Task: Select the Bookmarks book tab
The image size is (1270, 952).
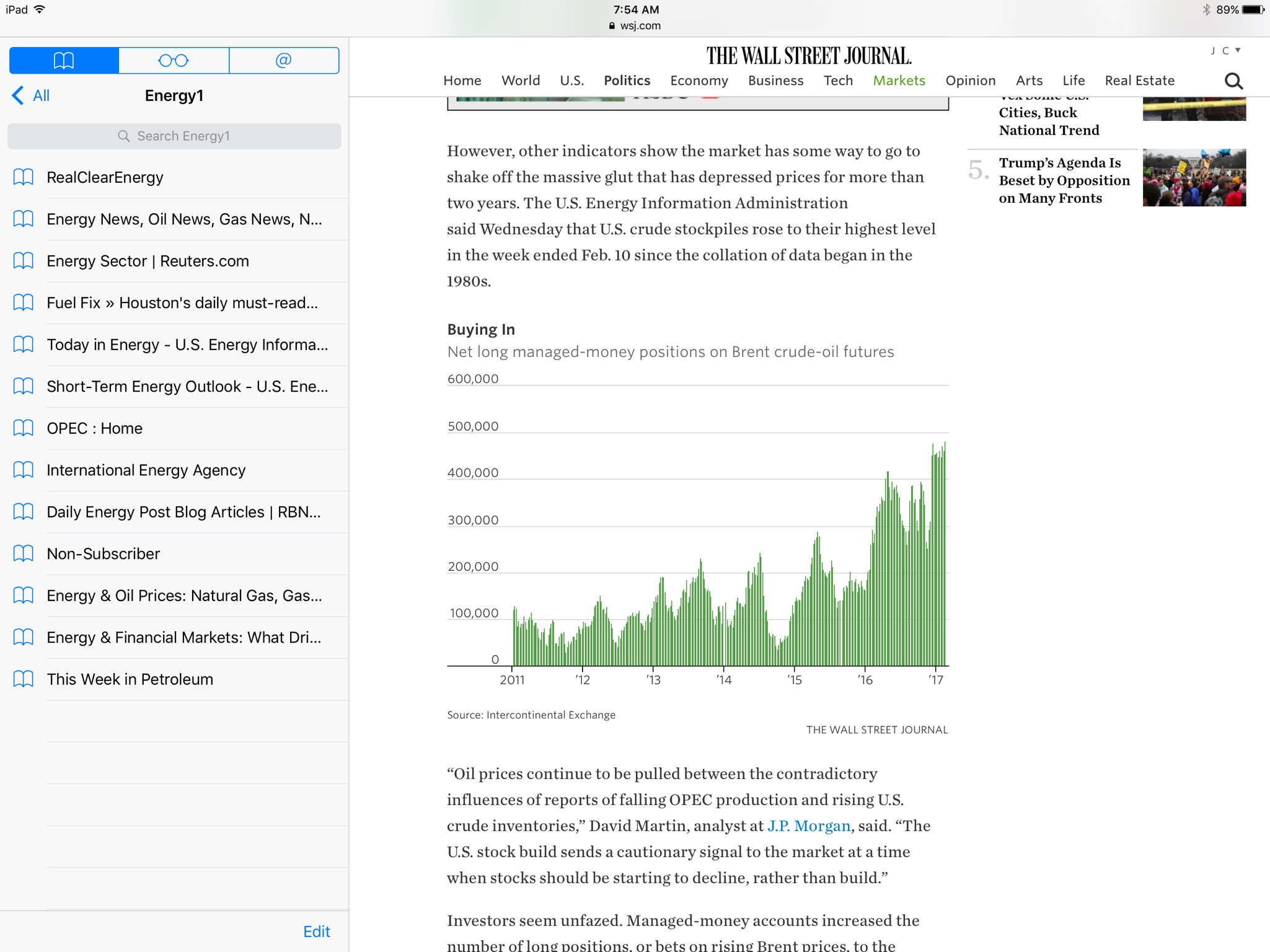Action: (x=64, y=60)
